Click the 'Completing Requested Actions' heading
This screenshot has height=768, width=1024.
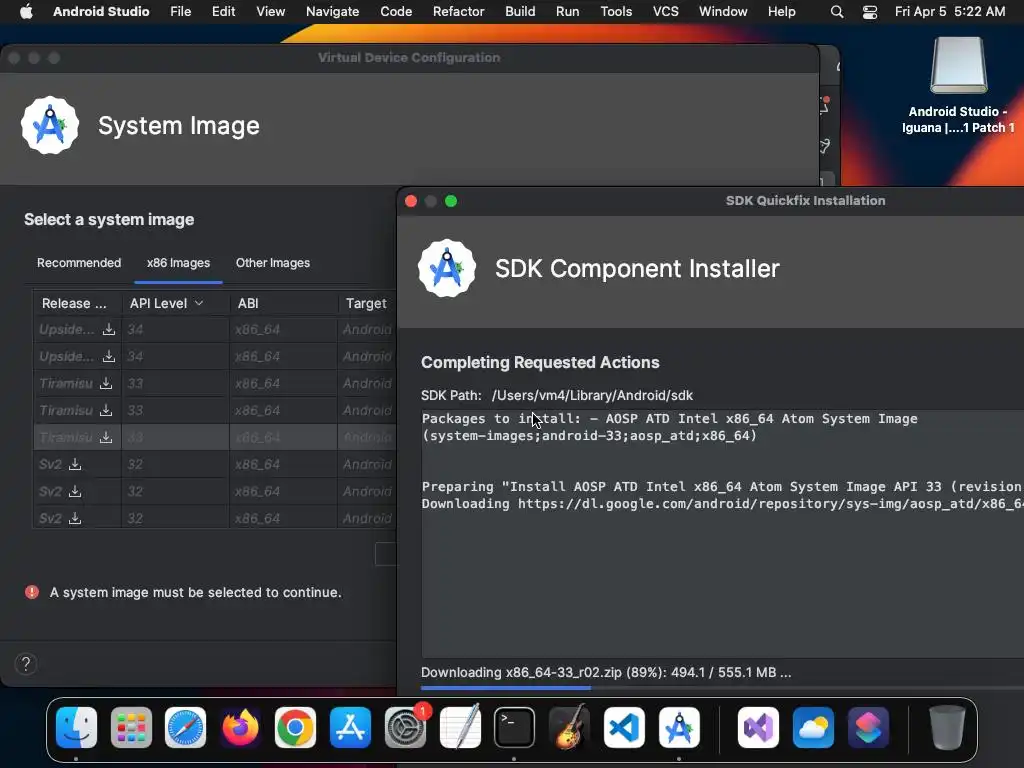pyautogui.click(x=540, y=362)
